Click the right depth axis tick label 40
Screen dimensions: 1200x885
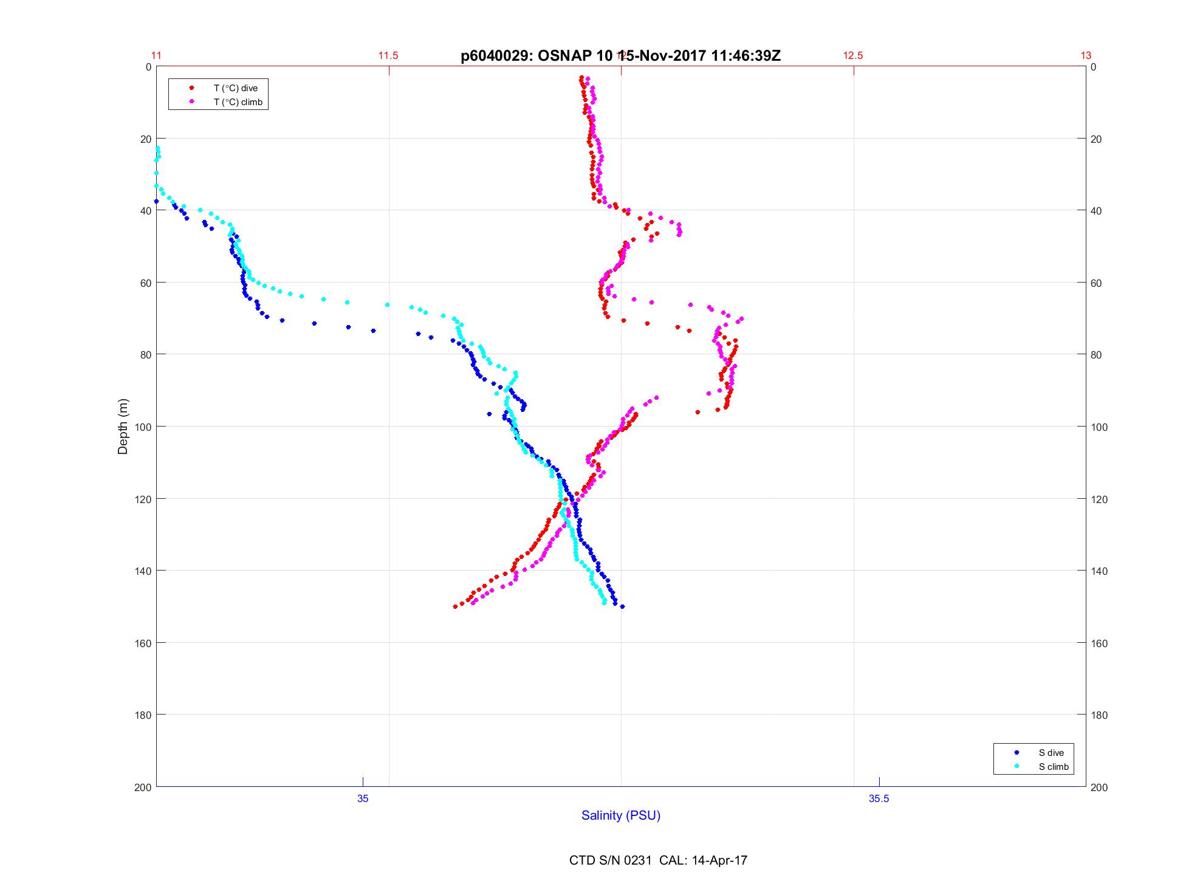point(1097,211)
